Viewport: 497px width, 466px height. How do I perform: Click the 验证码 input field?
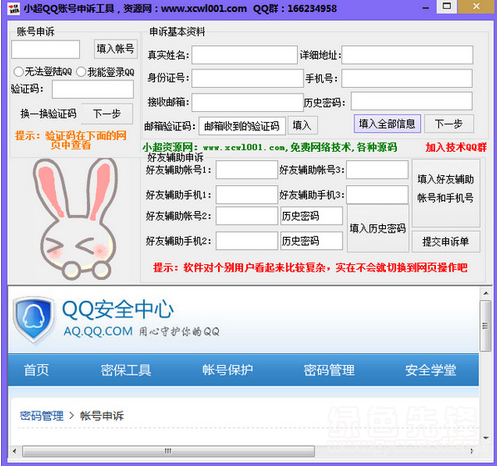tap(93, 89)
